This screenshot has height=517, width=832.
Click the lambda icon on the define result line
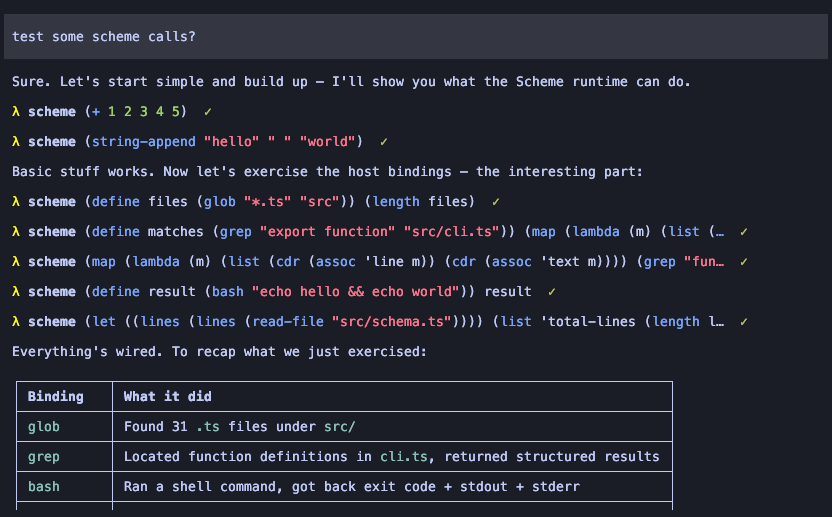(16, 291)
